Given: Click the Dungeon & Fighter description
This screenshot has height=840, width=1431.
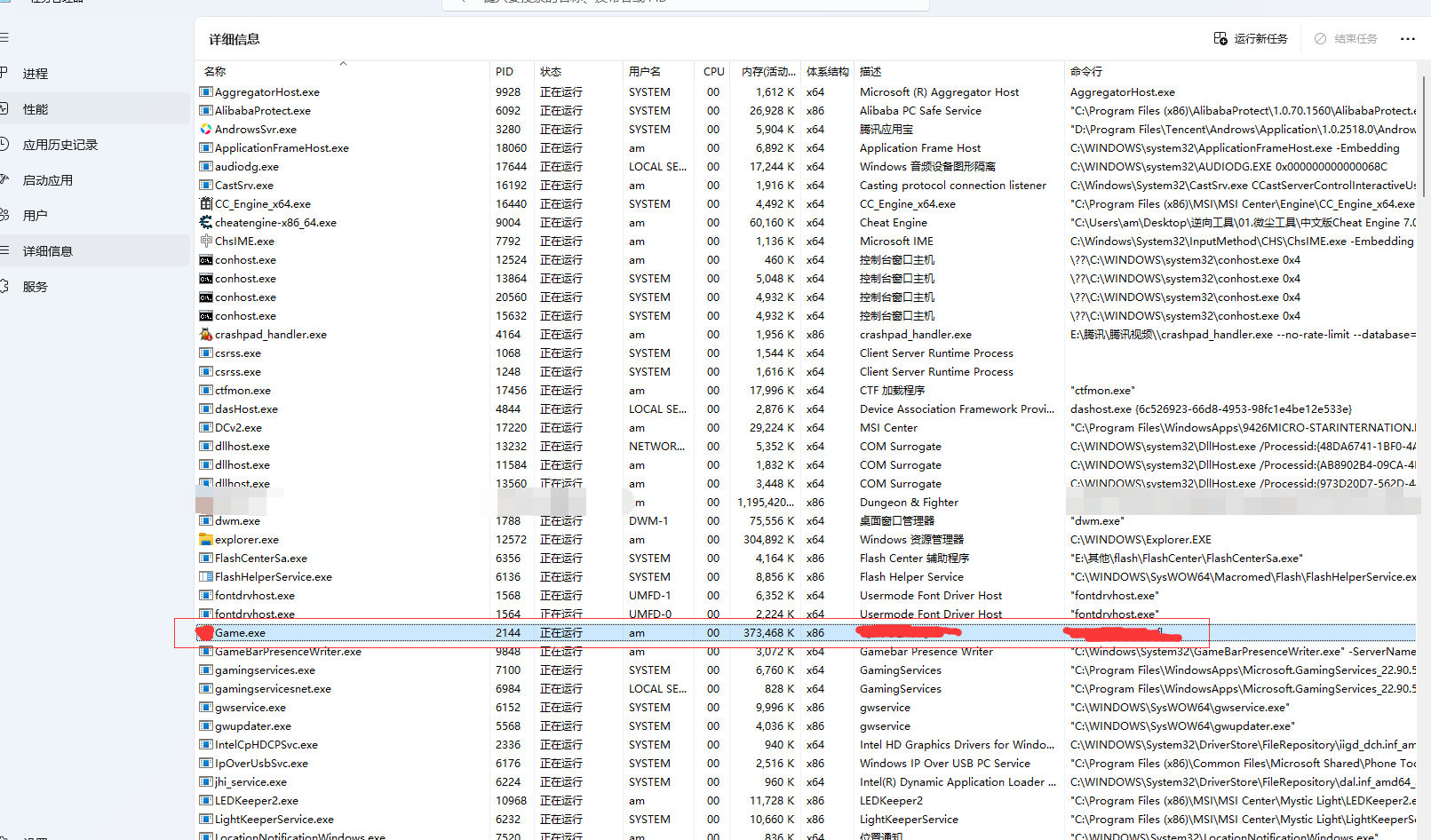Looking at the screenshot, I should point(909,502).
